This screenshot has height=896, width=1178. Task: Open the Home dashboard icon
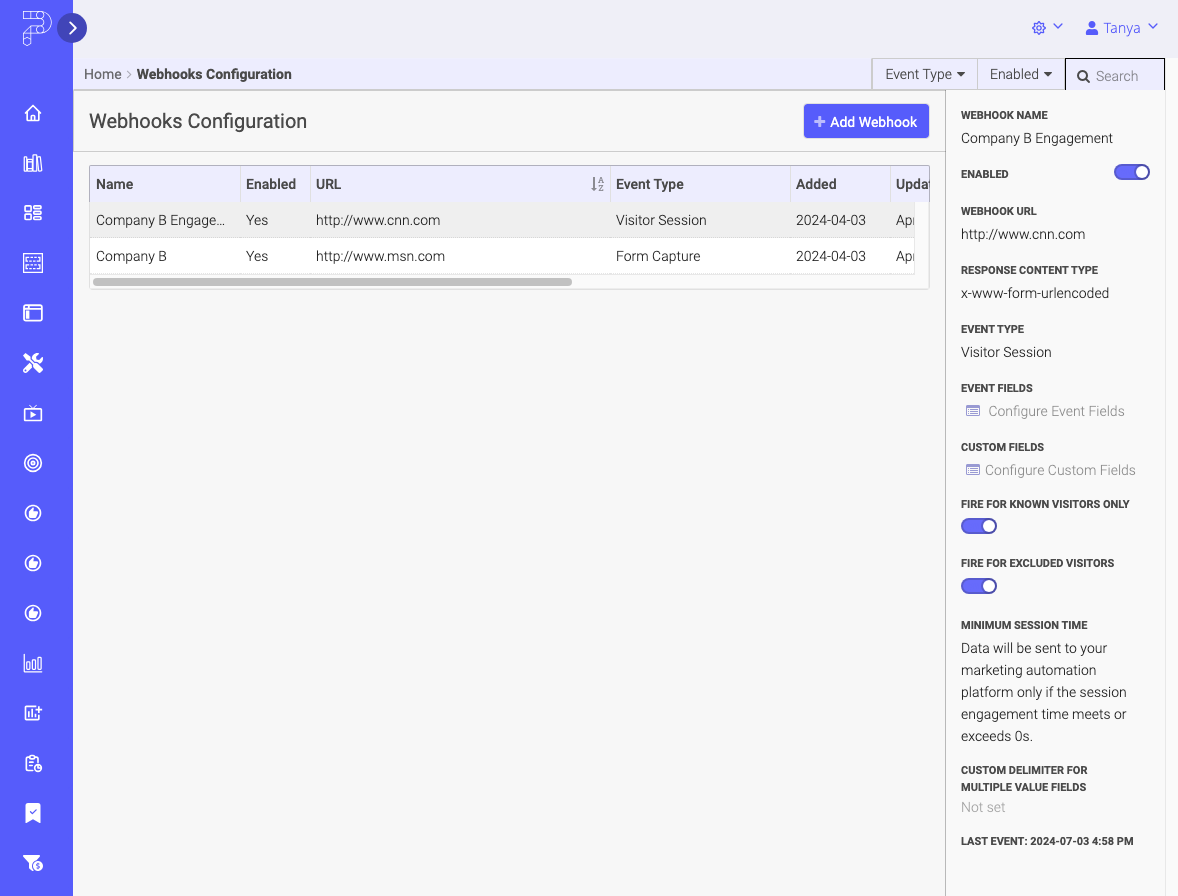click(33, 113)
